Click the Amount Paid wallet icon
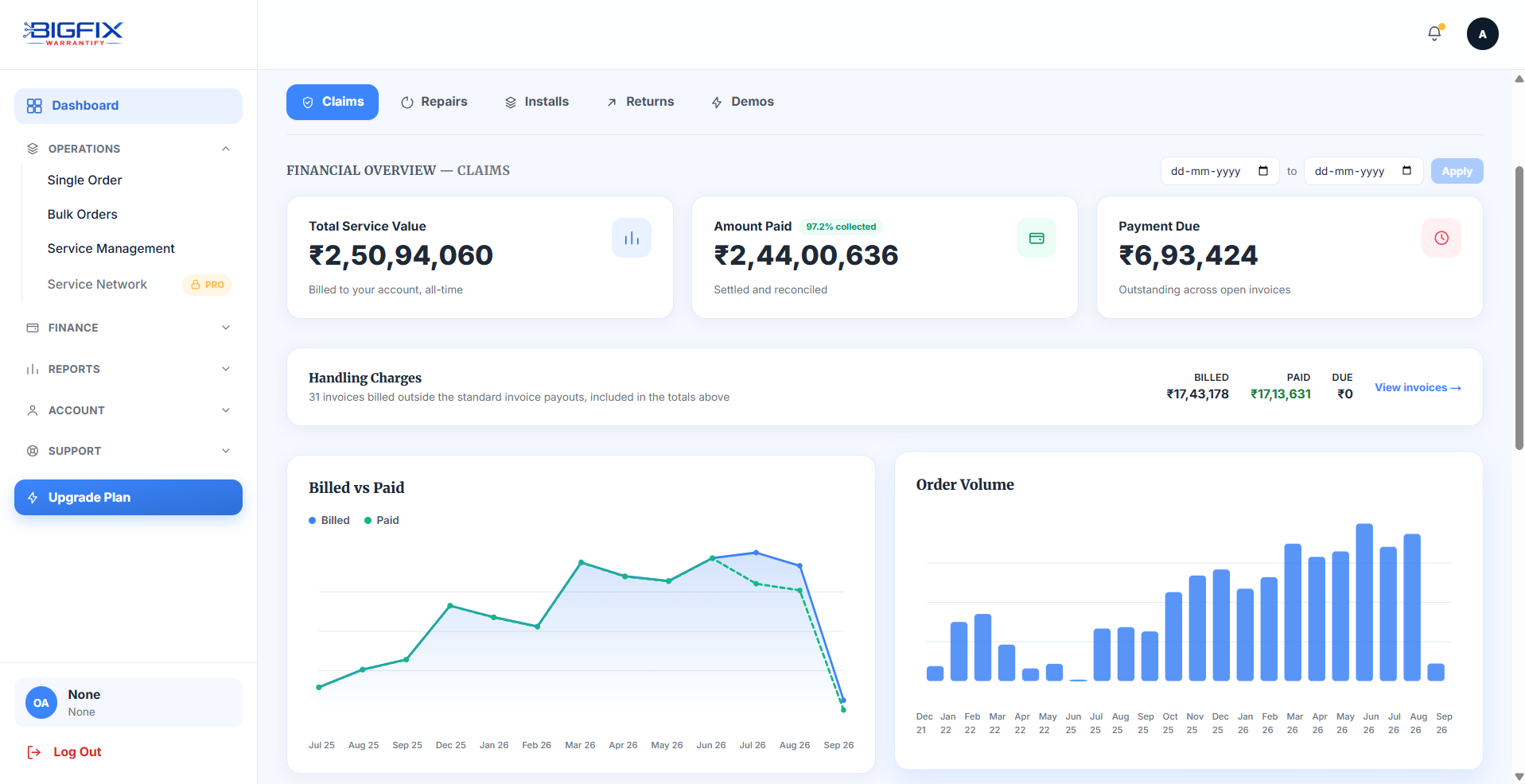Screen dimensions: 1525x784 click(1037, 238)
